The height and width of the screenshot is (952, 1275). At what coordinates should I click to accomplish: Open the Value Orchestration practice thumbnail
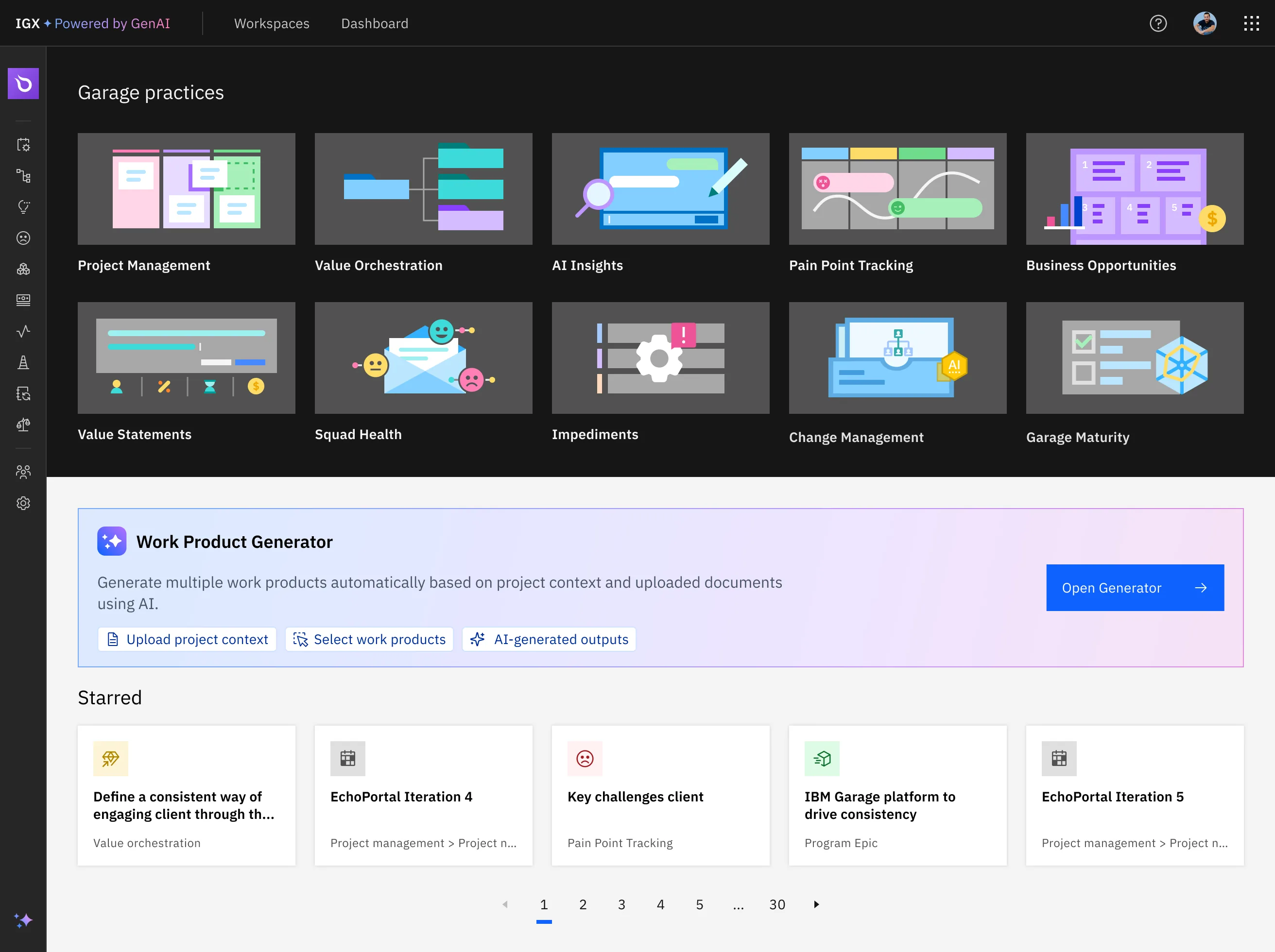point(424,189)
